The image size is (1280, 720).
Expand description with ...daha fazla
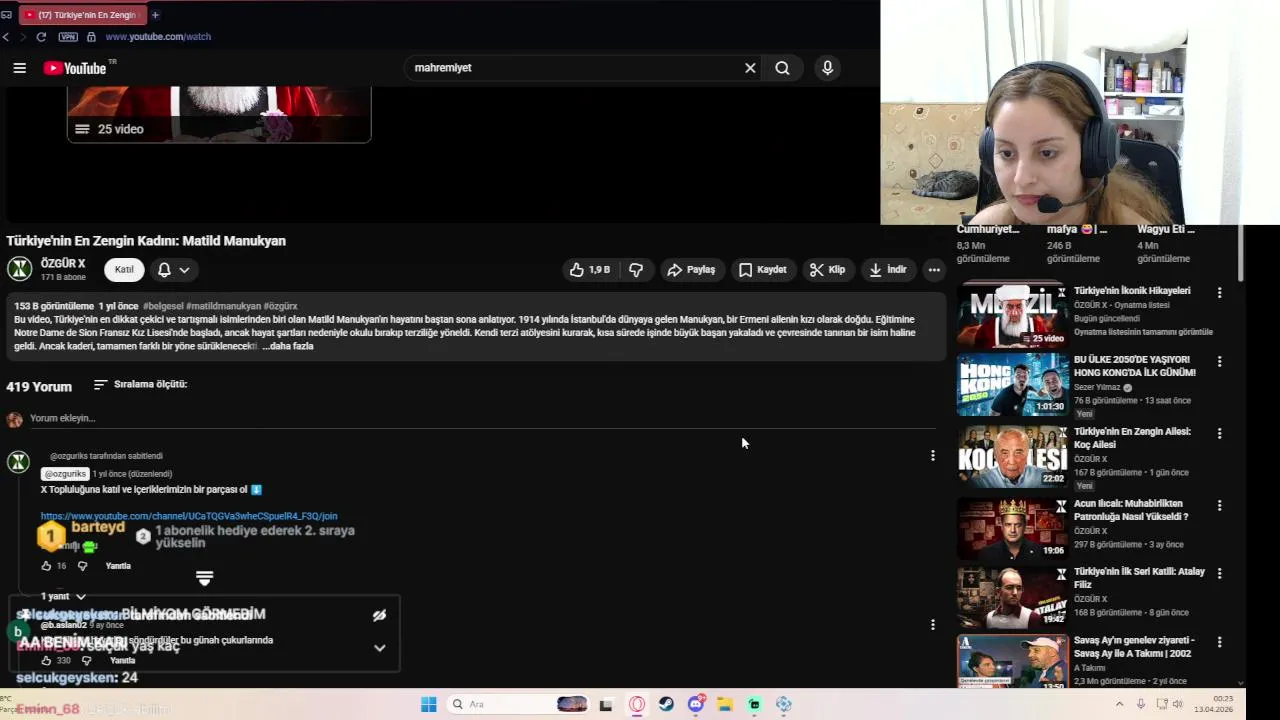[288, 346]
